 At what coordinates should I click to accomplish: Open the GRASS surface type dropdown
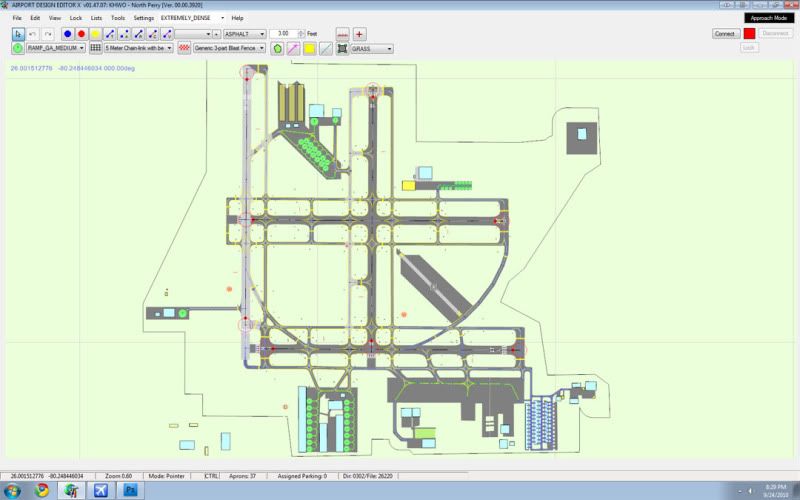[x=372, y=48]
